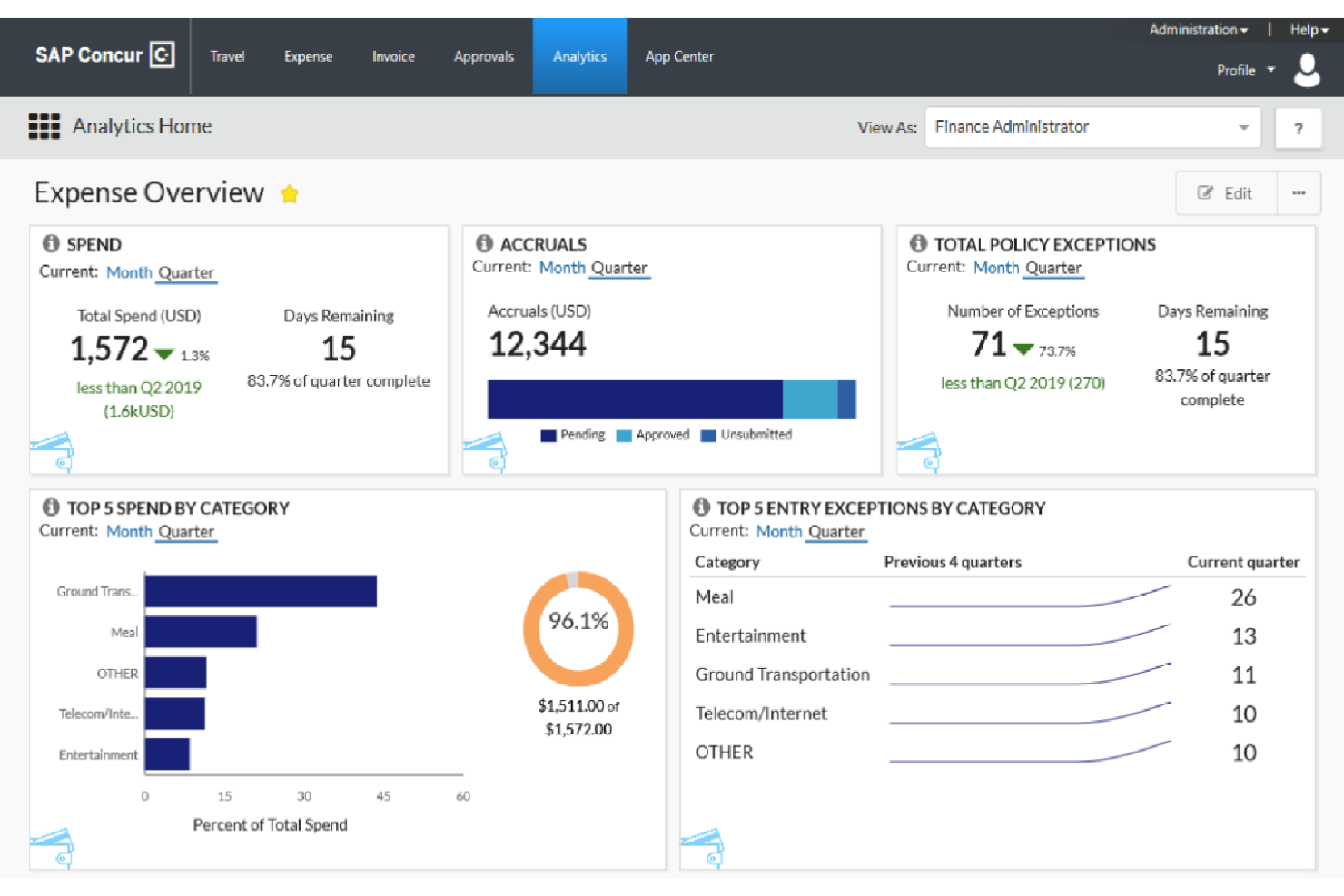The height and width of the screenshot is (896, 1344).
Task: Click the Analytics Home grid icon
Action: [x=44, y=126]
